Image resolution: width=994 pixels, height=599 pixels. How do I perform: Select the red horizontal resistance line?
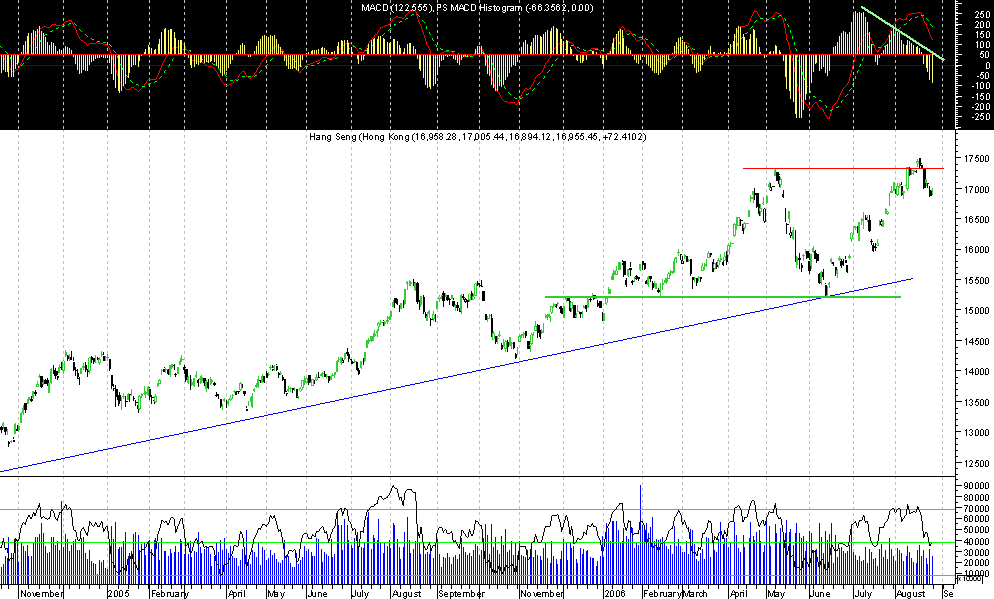point(843,169)
